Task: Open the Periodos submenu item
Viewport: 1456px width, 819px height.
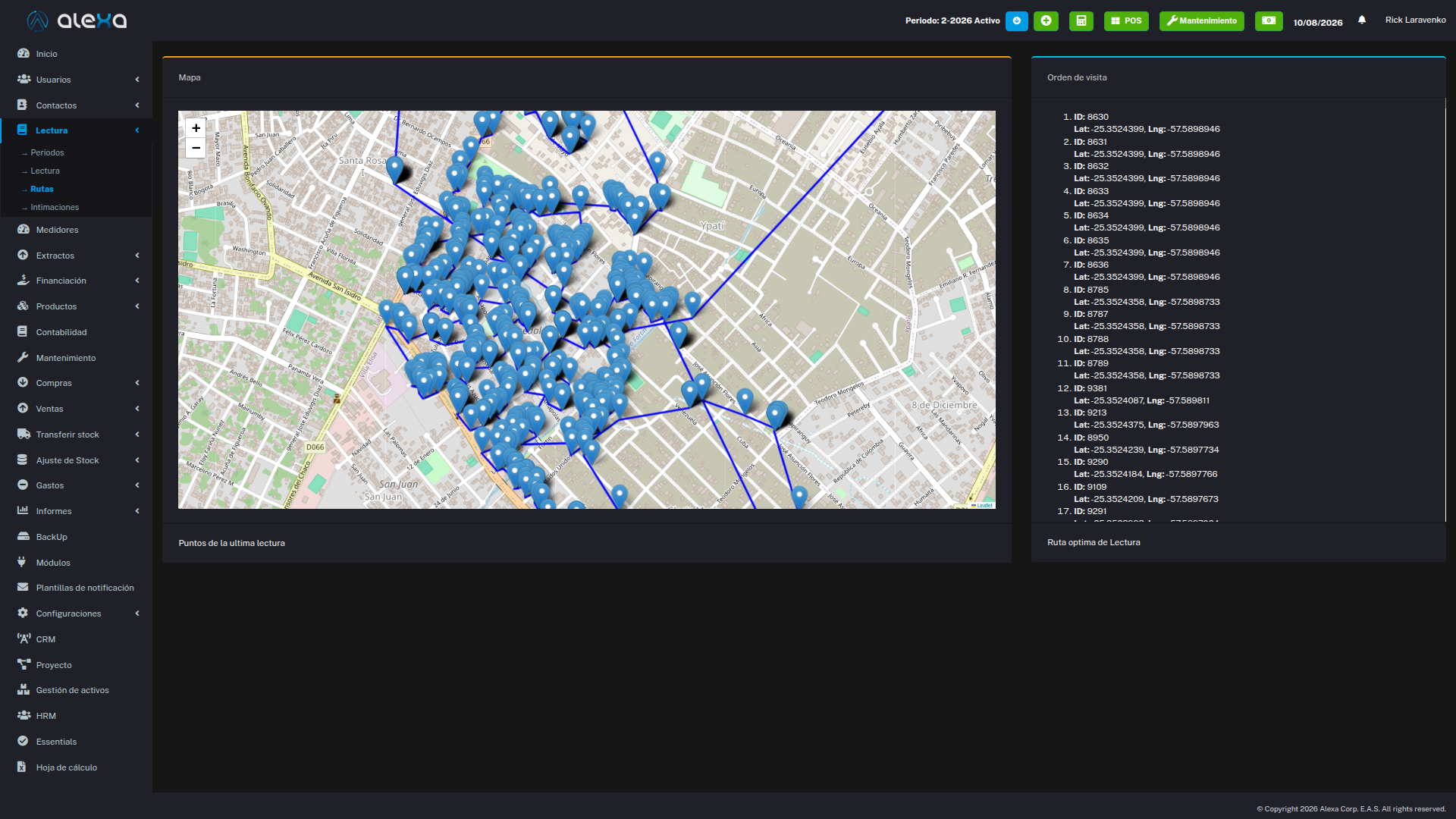Action: click(47, 152)
